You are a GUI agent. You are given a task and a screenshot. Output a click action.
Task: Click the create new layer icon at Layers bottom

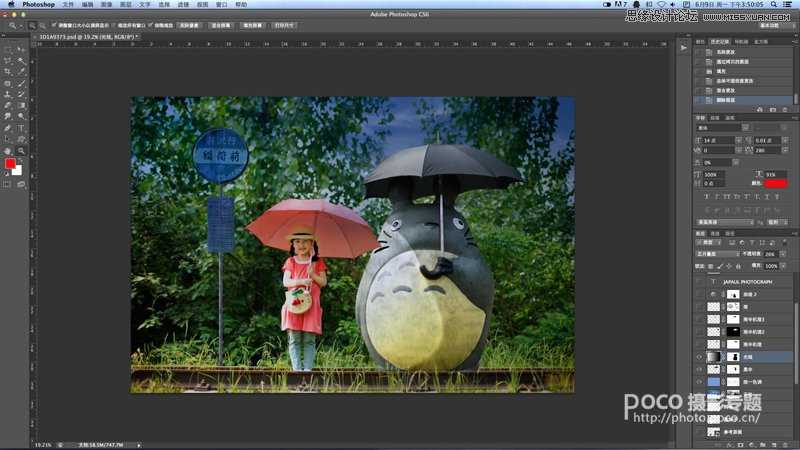[x=773, y=445]
